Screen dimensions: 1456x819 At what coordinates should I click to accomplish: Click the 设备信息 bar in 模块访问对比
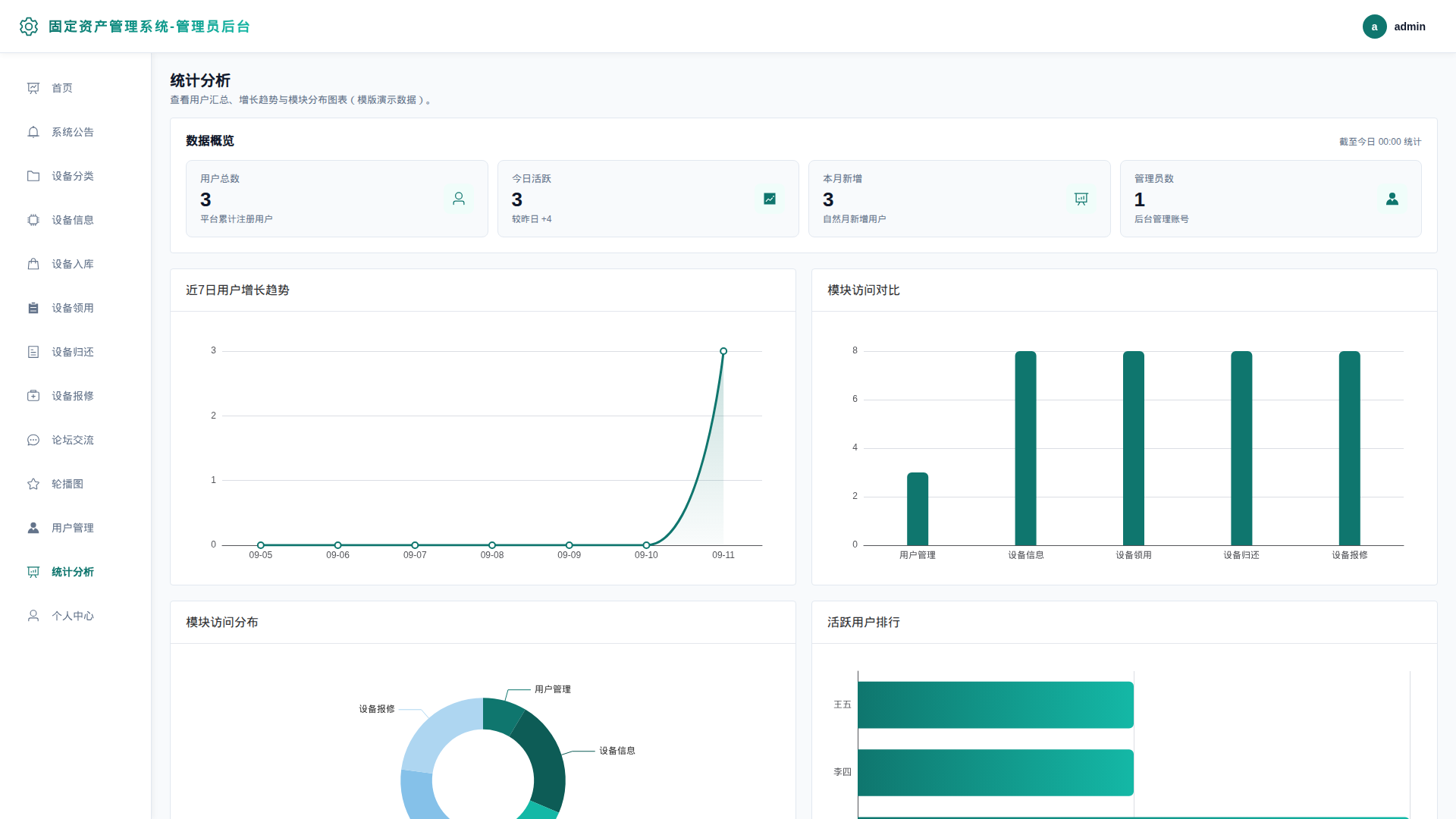(1025, 448)
